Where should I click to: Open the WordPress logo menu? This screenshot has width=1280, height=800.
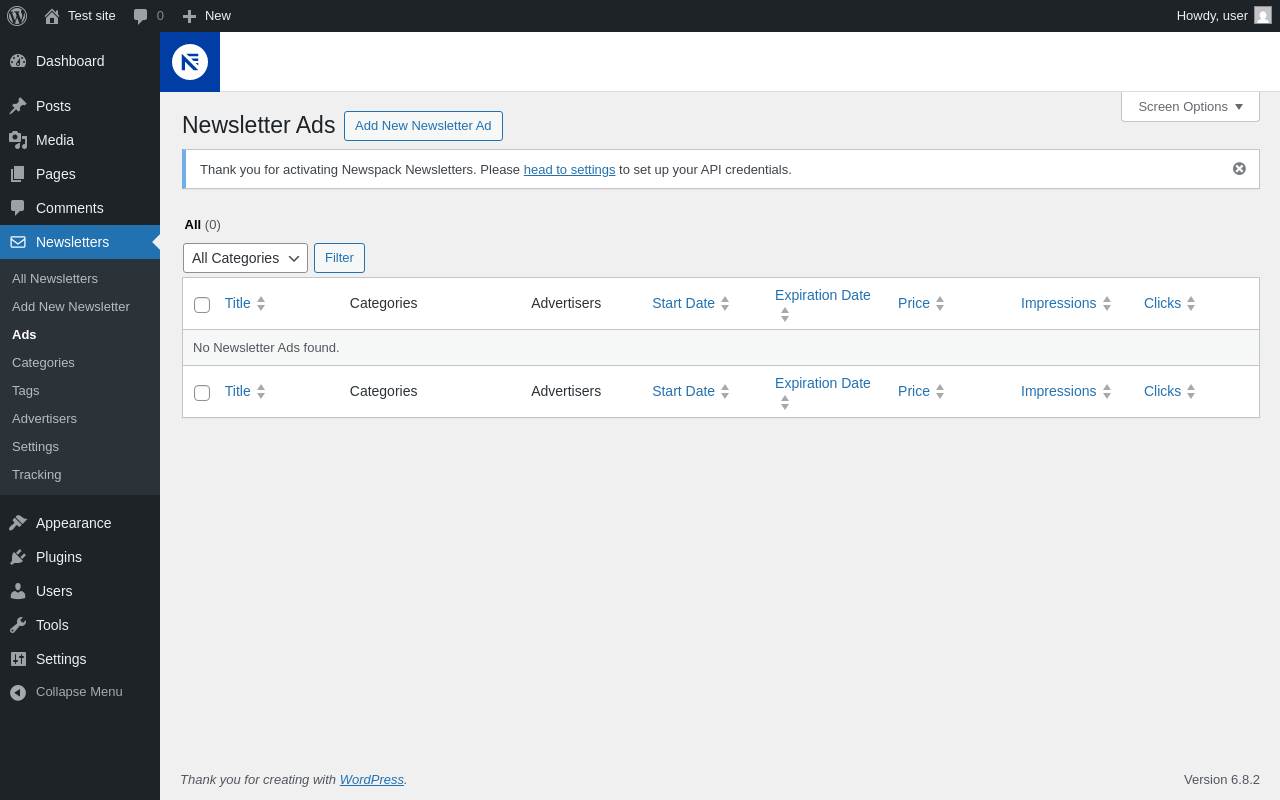17,16
